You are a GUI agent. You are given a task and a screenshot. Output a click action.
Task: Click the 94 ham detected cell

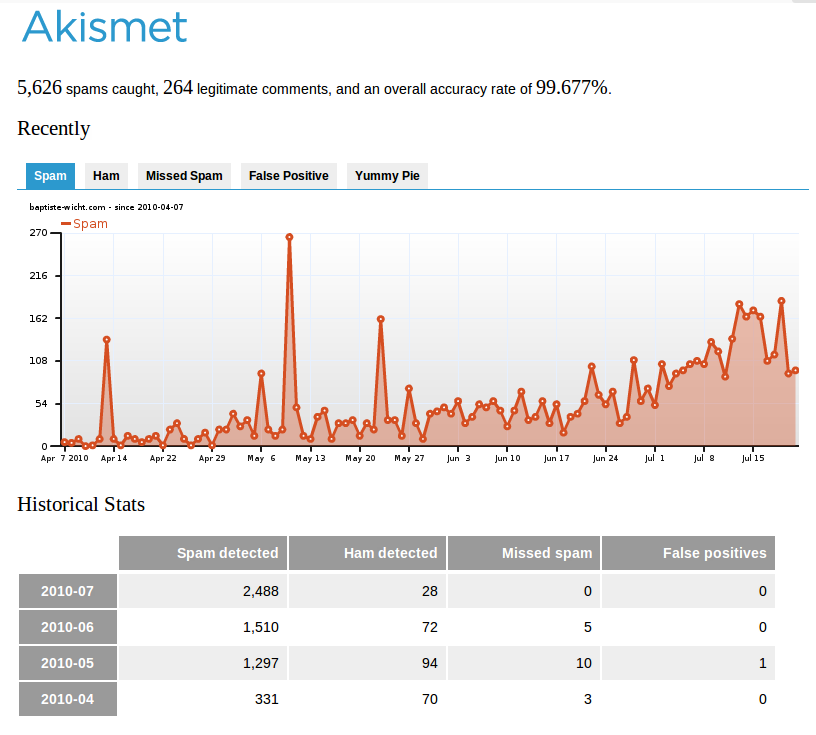367,663
